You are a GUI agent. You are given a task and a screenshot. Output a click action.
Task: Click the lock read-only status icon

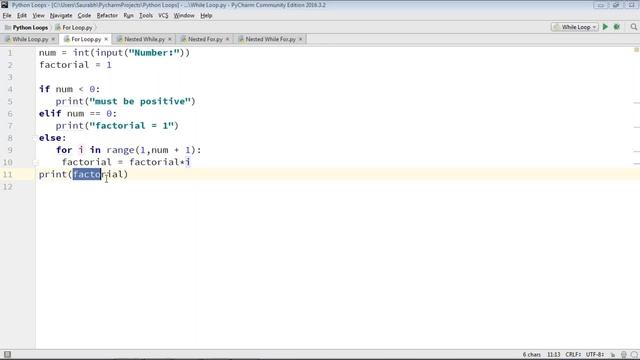pos(613,355)
